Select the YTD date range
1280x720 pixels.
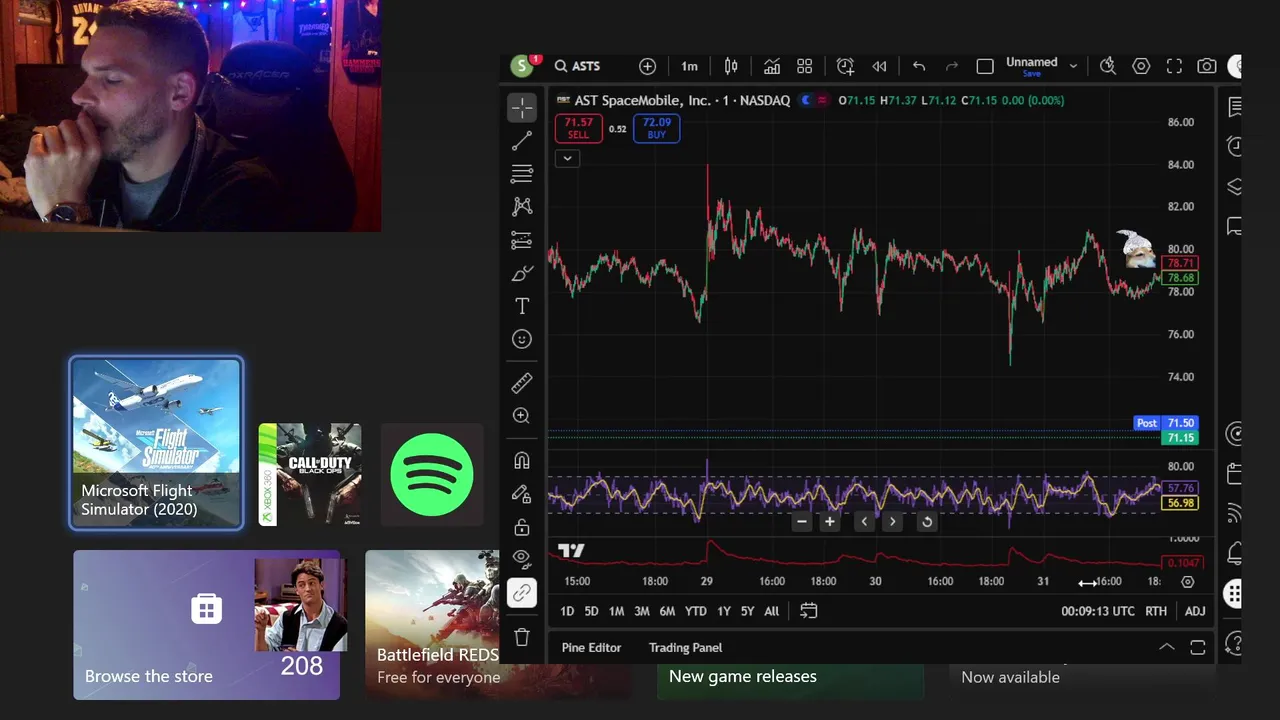click(x=696, y=611)
